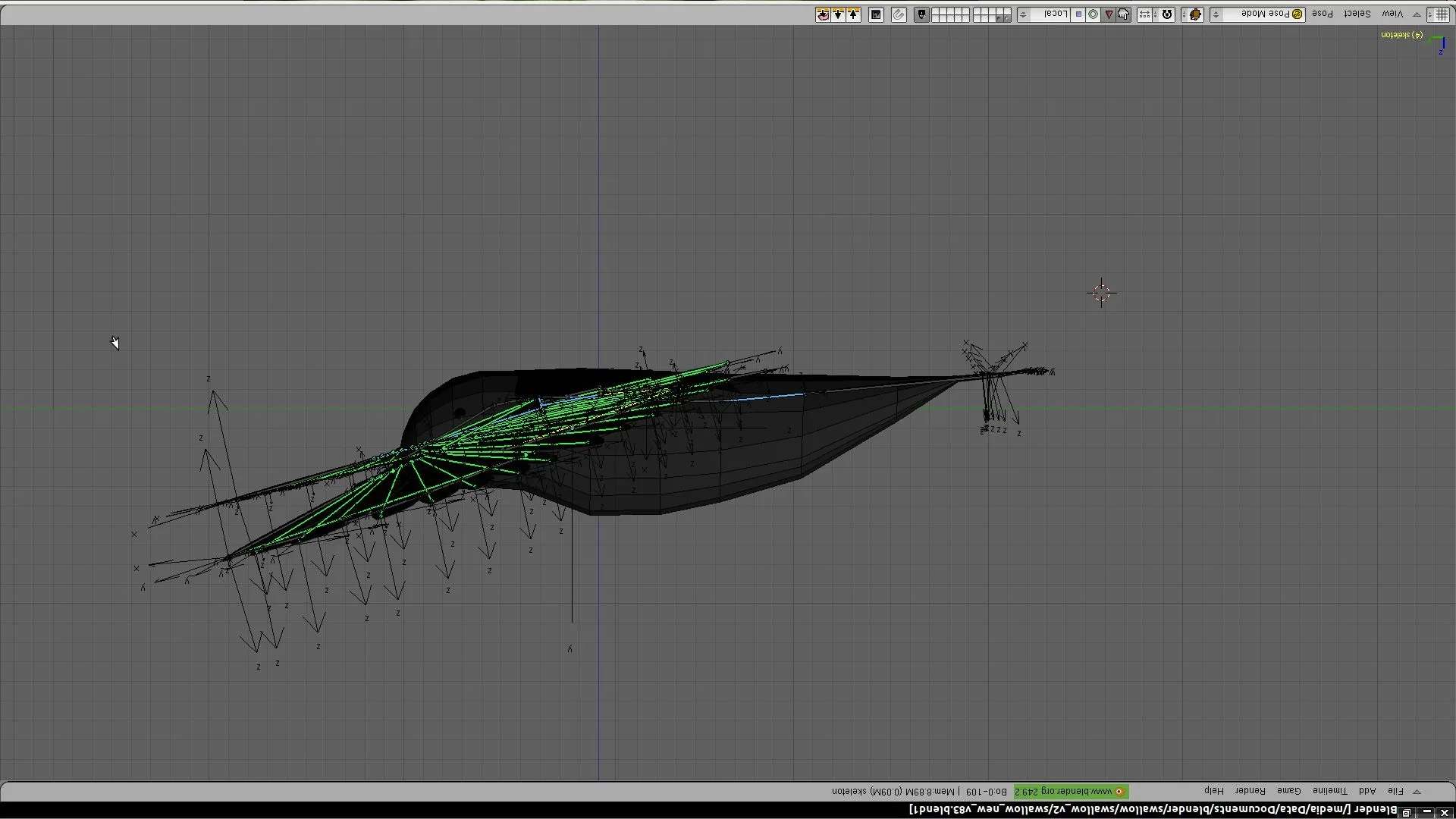
Task: Toggle the 3D manipulator hand icon
Action: [1123, 14]
